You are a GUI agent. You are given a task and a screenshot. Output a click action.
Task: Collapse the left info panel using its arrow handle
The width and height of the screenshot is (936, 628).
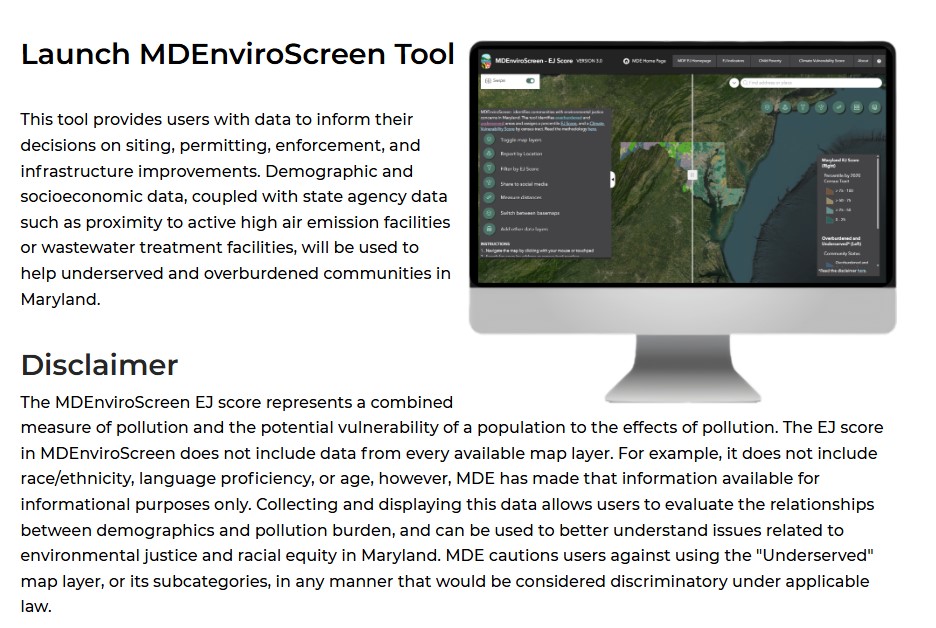(x=612, y=180)
